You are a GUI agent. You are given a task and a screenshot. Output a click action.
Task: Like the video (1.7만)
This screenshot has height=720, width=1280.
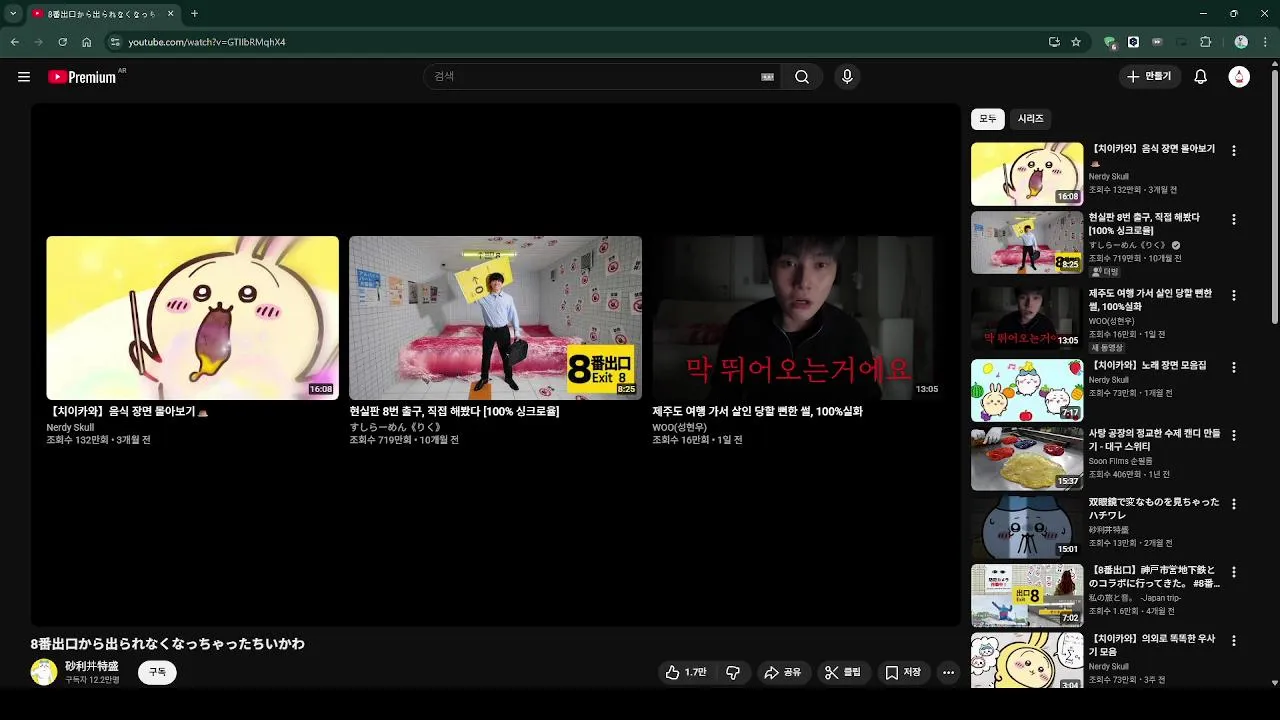(686, 673)
